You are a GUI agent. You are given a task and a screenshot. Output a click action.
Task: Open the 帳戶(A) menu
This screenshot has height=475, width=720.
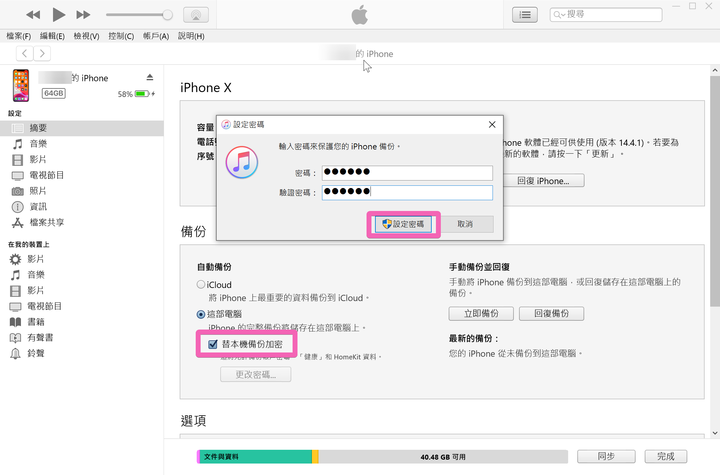156,36
